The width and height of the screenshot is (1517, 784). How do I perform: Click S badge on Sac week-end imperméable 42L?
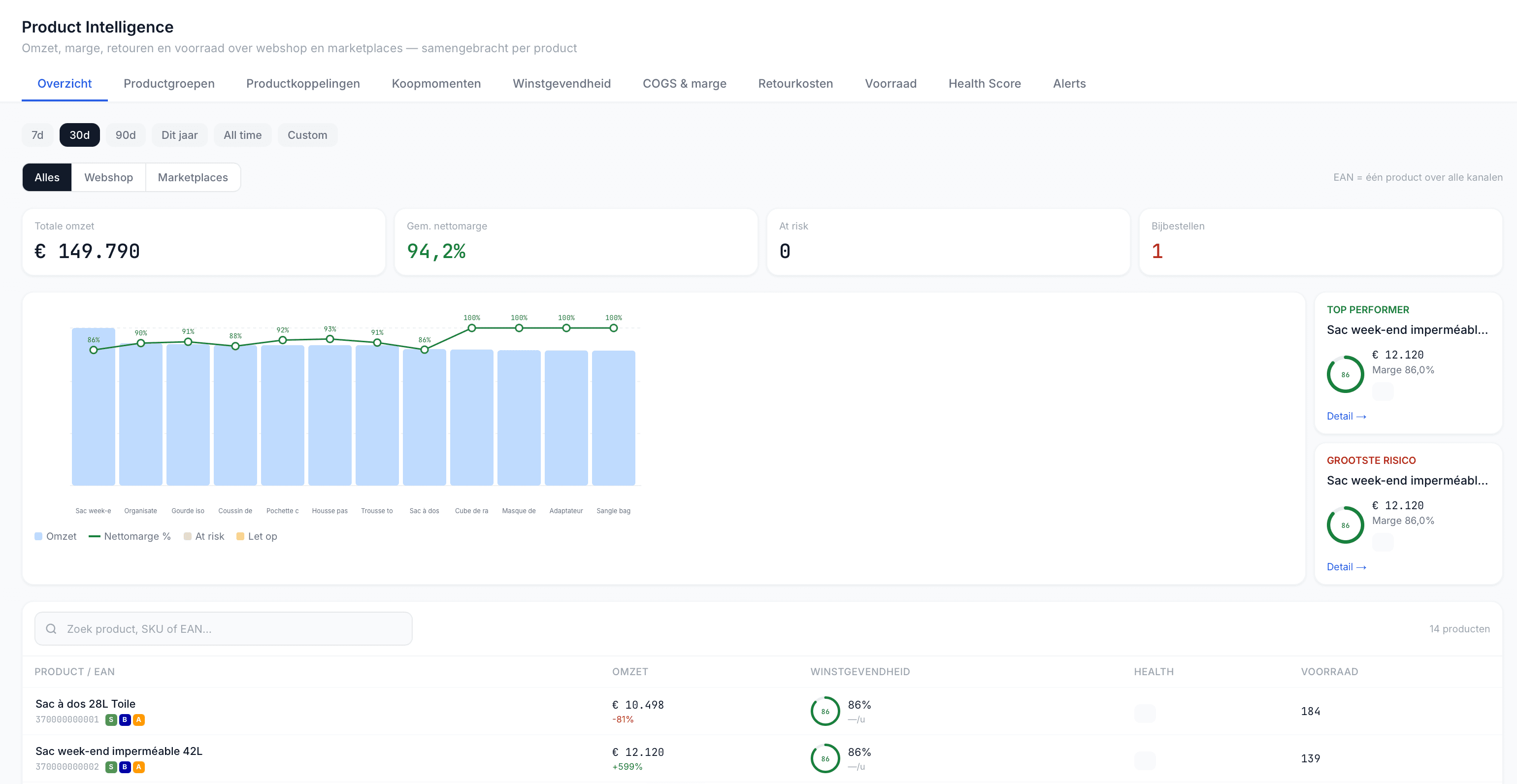click(111, 766)
